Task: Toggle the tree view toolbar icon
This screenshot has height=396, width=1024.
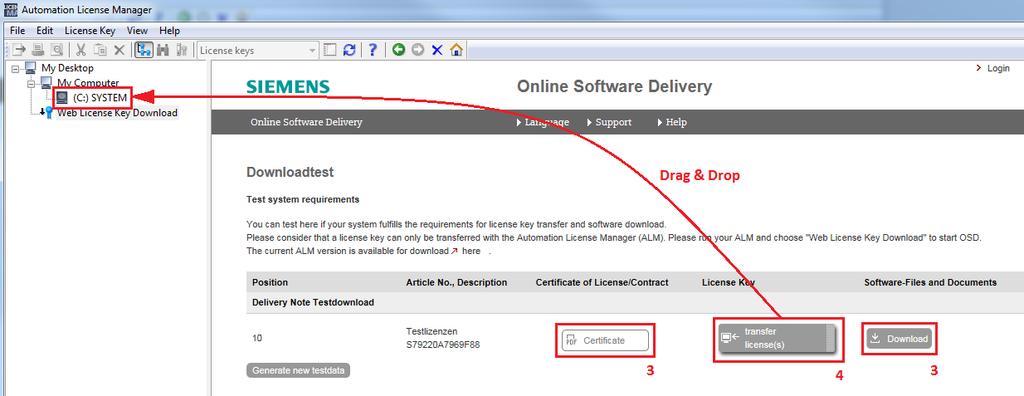Action: pyautogui.click(x=144, y=50)
